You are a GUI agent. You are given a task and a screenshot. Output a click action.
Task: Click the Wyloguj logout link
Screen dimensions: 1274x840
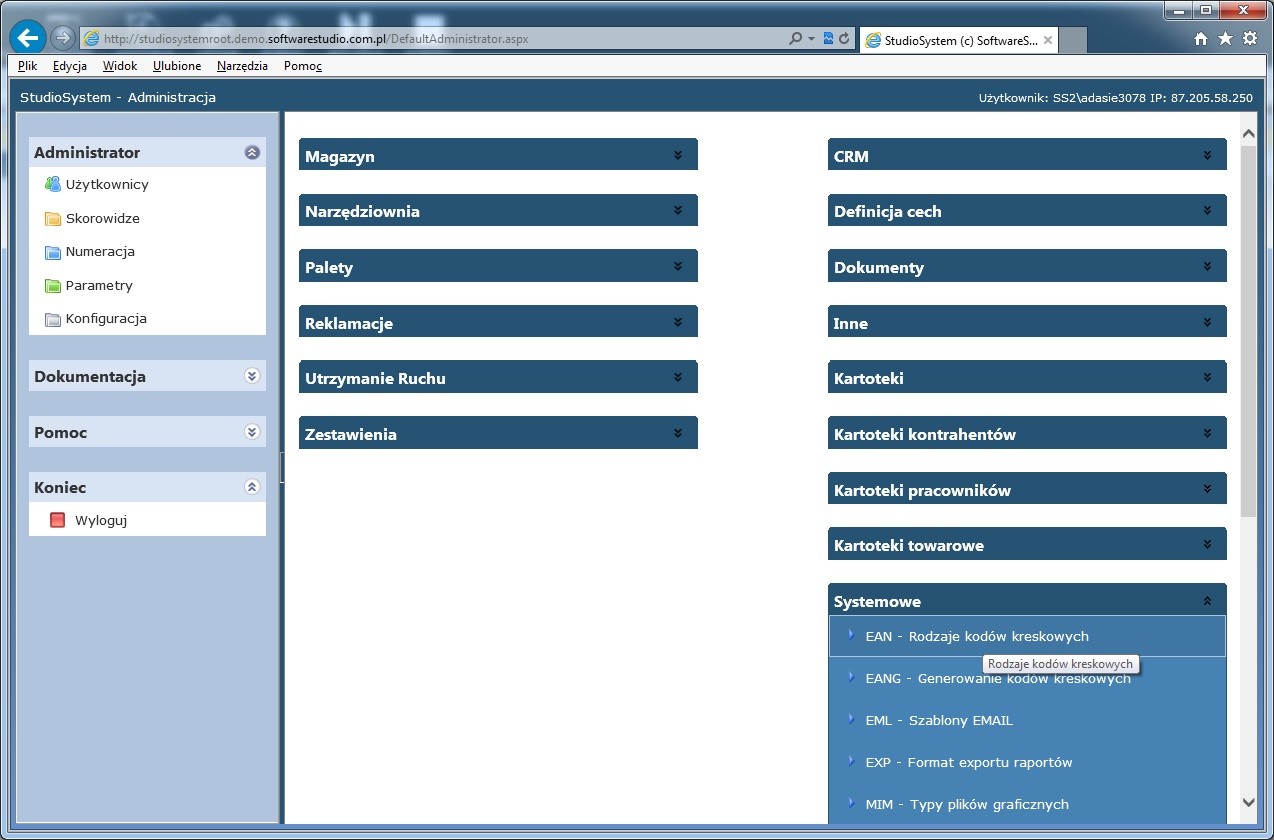pyautogui.click(x=101, y=520)
